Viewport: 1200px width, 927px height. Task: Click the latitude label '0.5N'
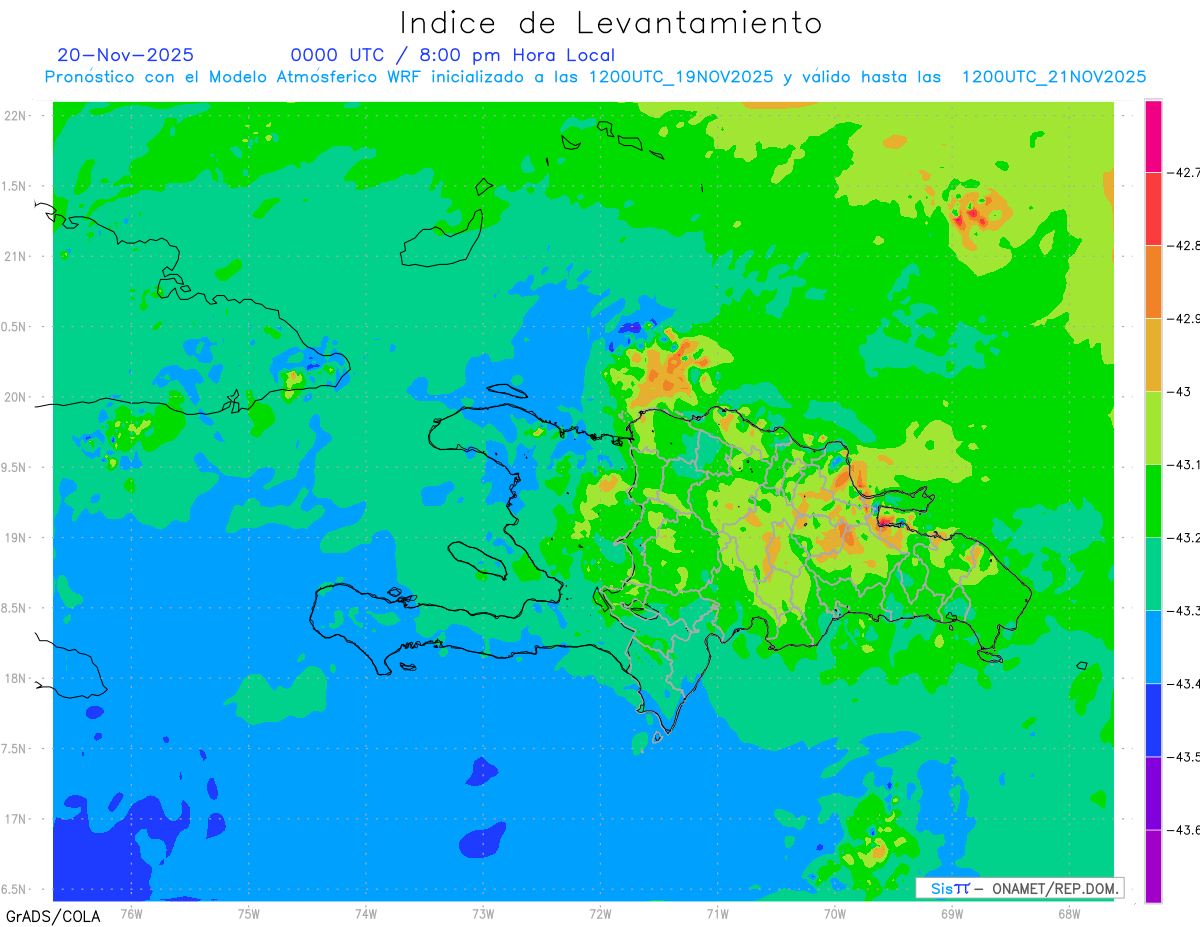tap(14, 327)
